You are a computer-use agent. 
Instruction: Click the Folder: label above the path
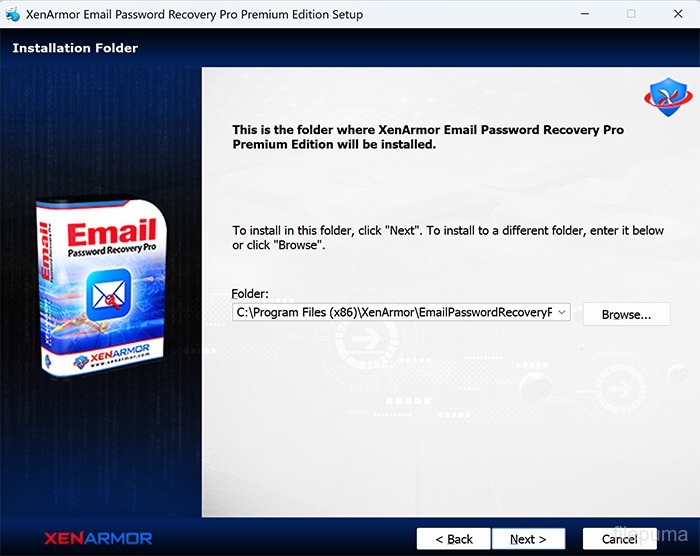250,293
